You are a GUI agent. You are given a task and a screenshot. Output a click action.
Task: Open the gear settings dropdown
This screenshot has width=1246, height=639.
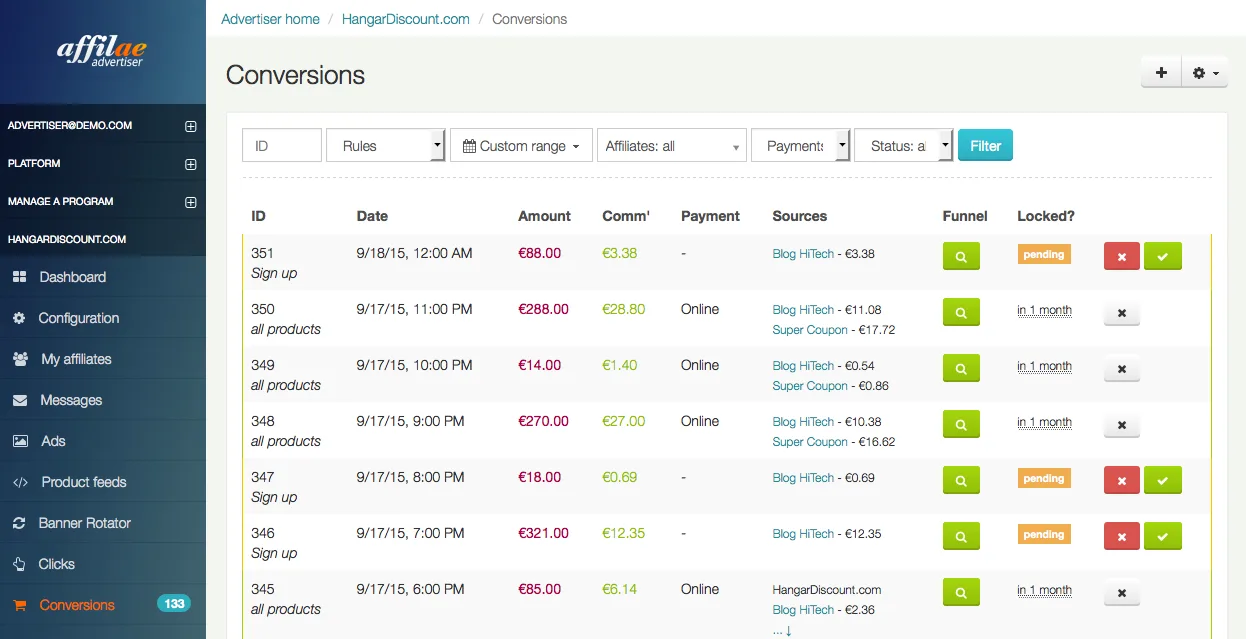click(x=1205, y=73)
